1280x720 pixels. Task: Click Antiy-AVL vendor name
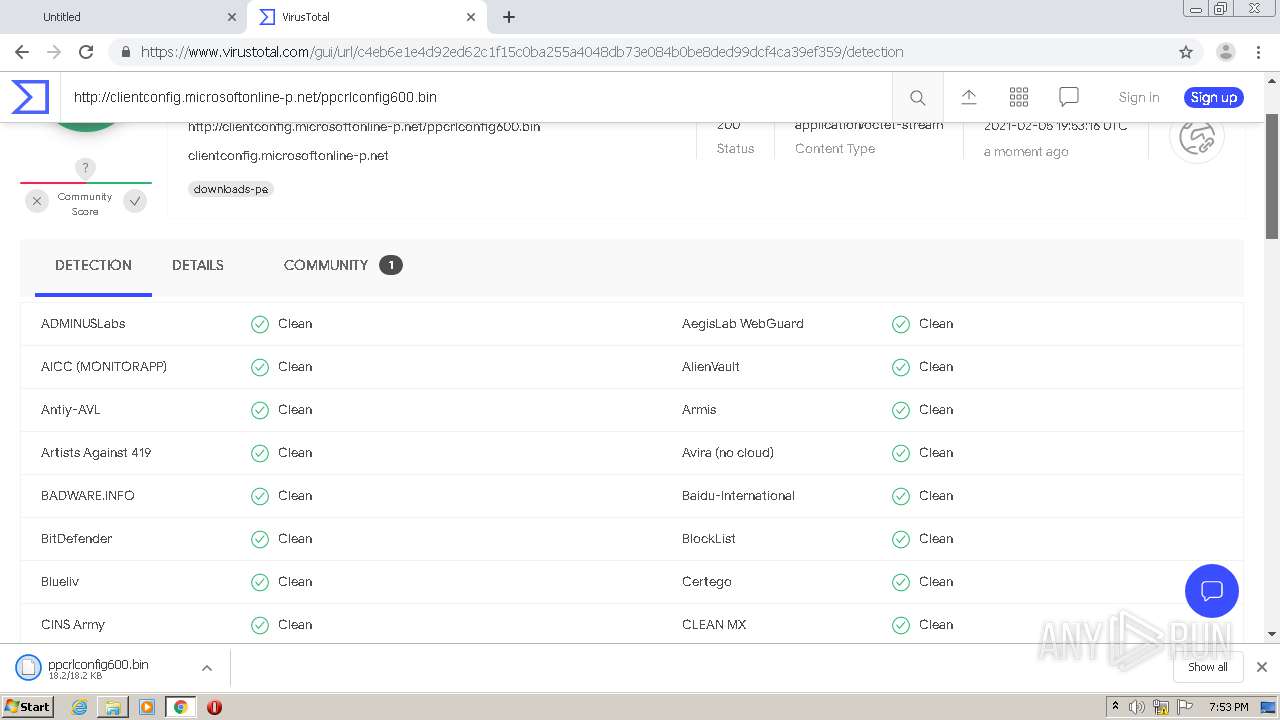coord(71,410)
